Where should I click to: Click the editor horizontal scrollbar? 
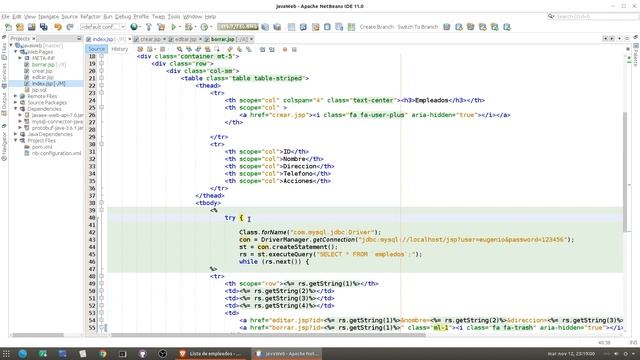click(268, 335)
